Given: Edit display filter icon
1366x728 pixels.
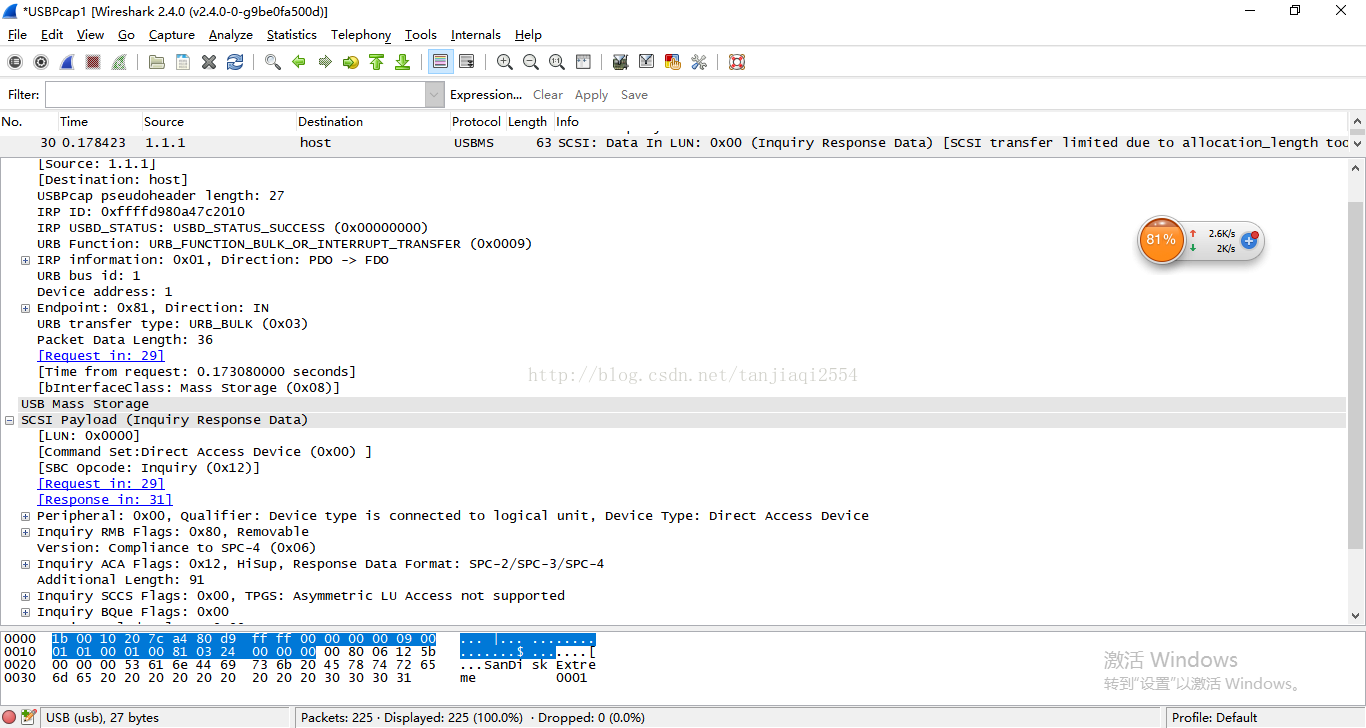Looking at the screenshot, I should pos(647,62).
